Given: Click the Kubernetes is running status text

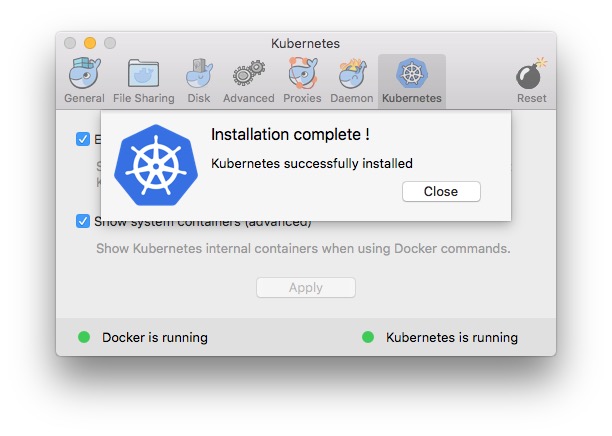Looking at the screenshot, I should point(452,337).
